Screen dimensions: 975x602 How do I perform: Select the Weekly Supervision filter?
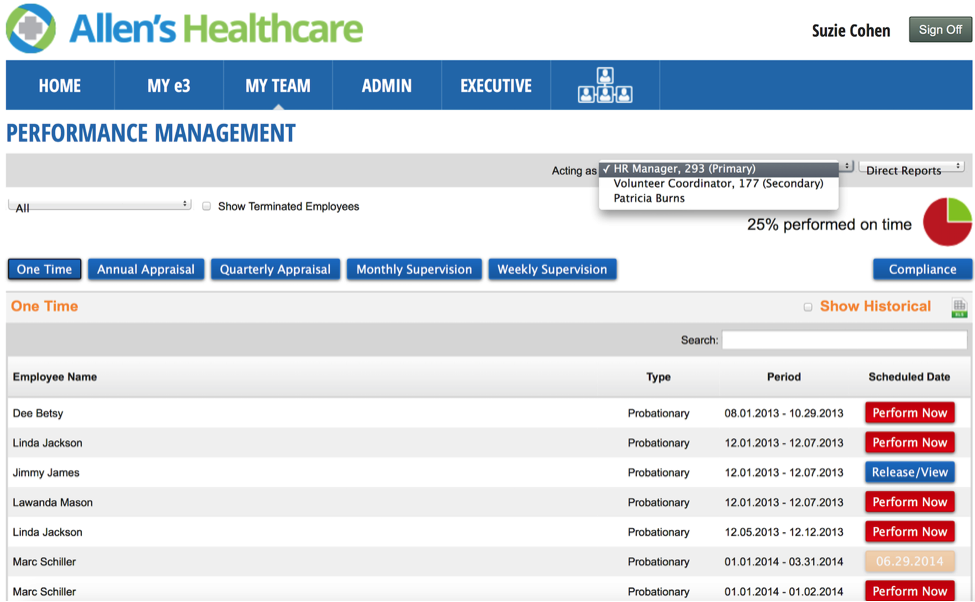(x=552, y=269)
